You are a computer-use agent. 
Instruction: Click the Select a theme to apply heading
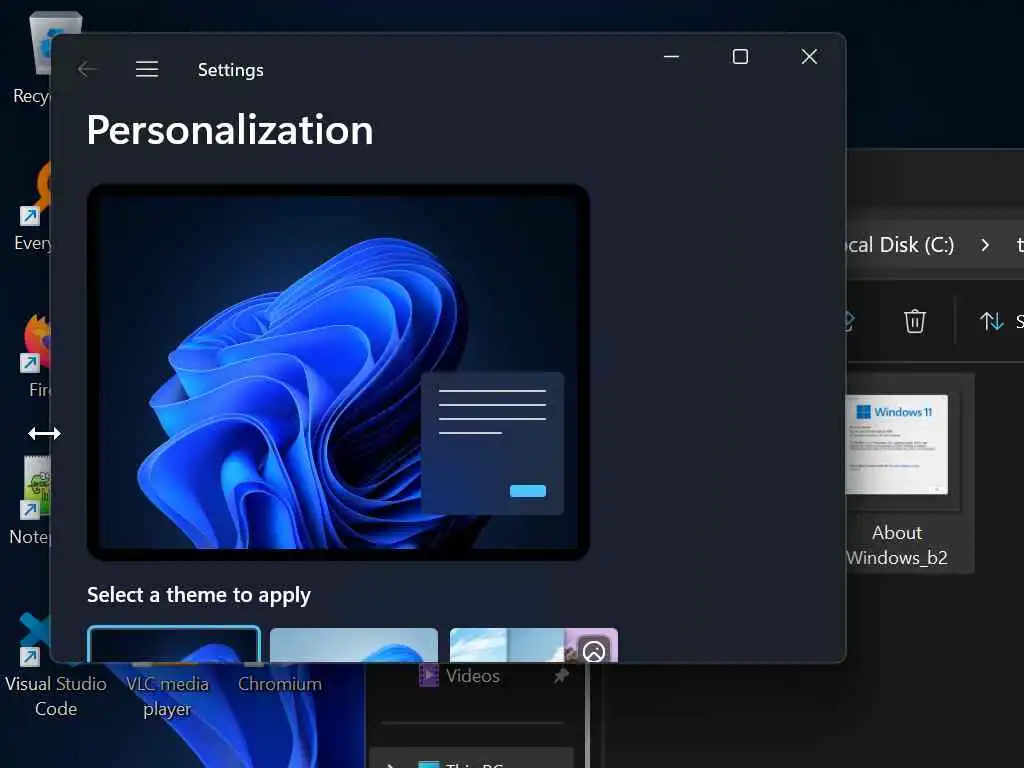coord(199,595)
